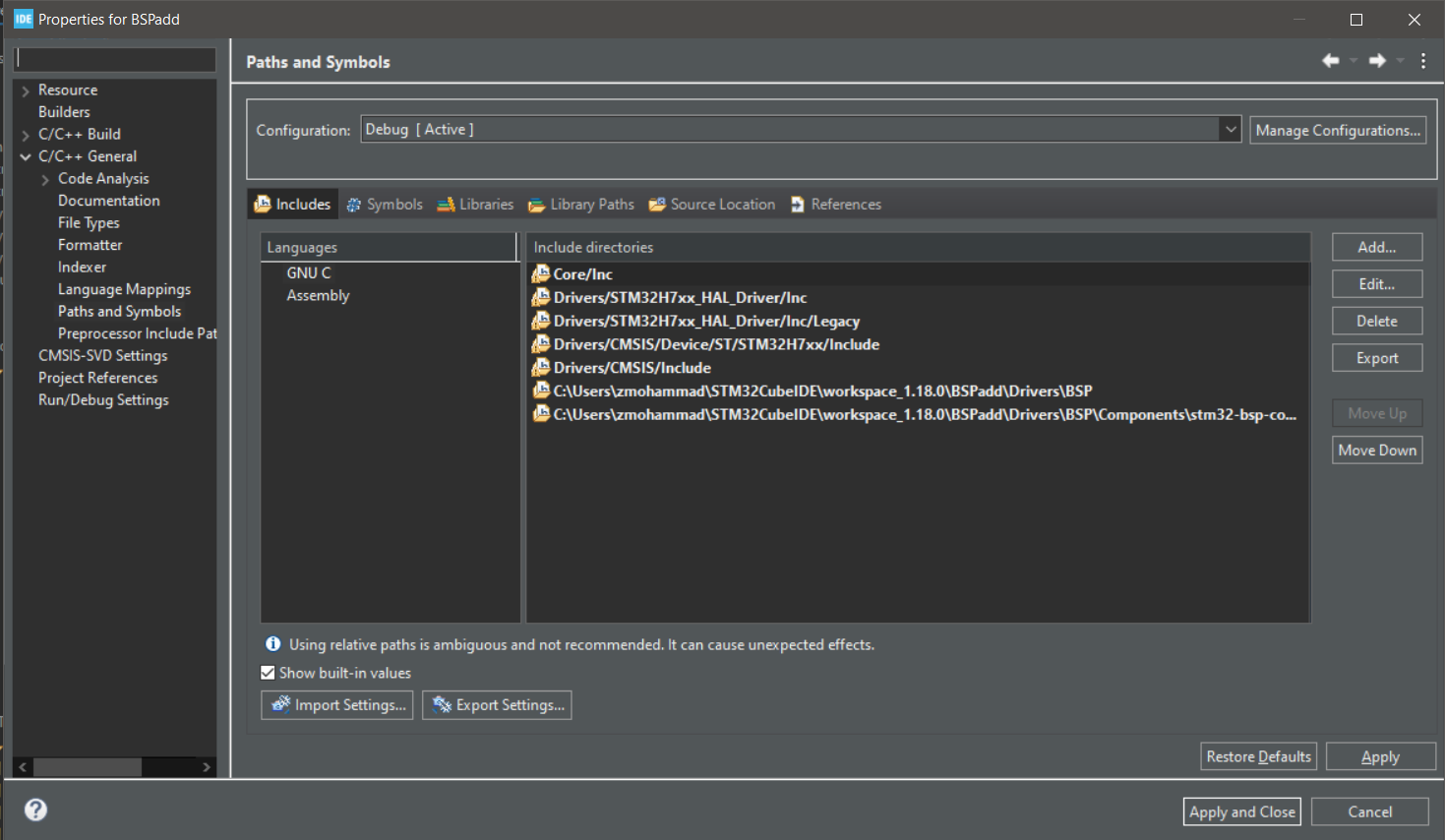Open the three-dot view menu icon
1445x840 pixels.
1423,61
